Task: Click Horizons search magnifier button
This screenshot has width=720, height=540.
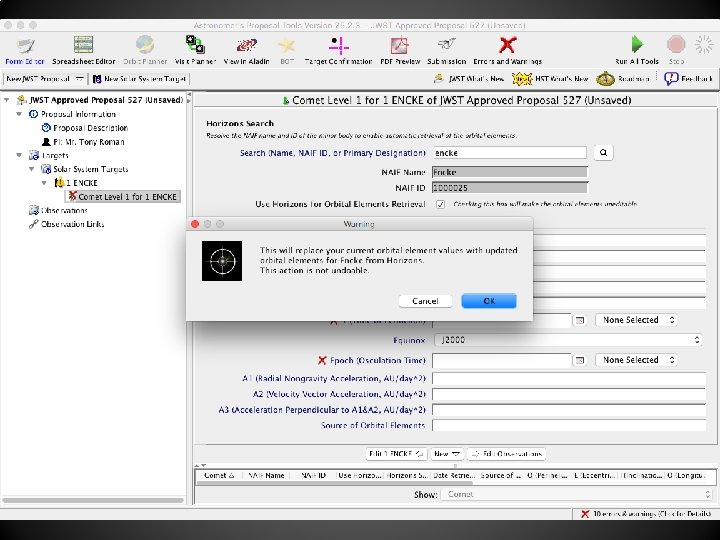Action: pos(603,153)
